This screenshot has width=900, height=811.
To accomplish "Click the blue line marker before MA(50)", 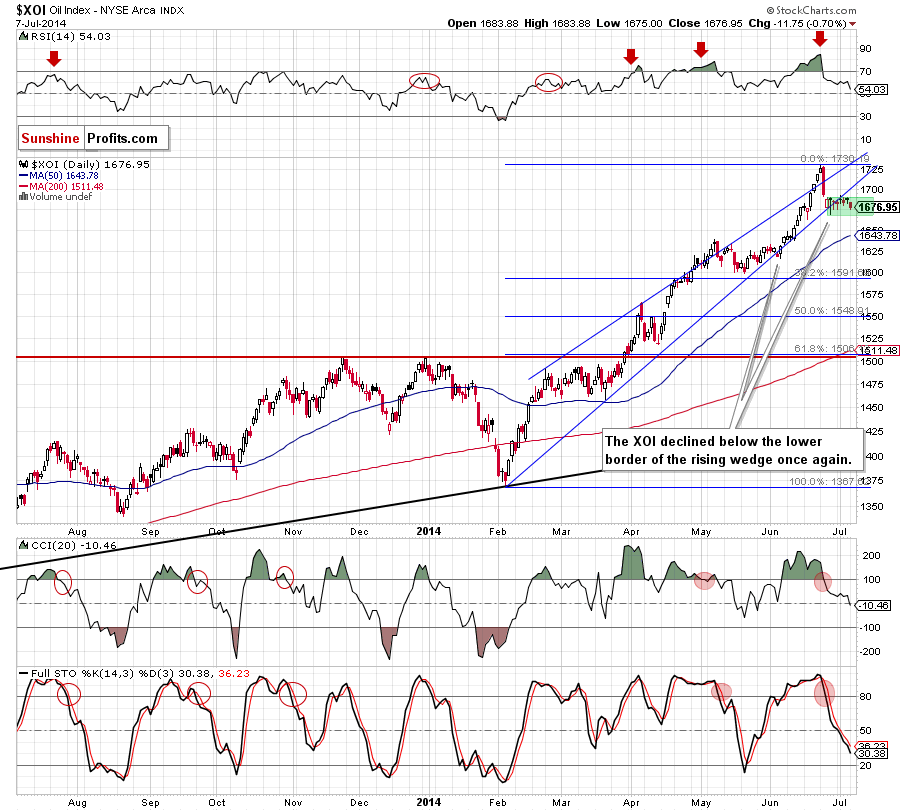I will point(24,176).
